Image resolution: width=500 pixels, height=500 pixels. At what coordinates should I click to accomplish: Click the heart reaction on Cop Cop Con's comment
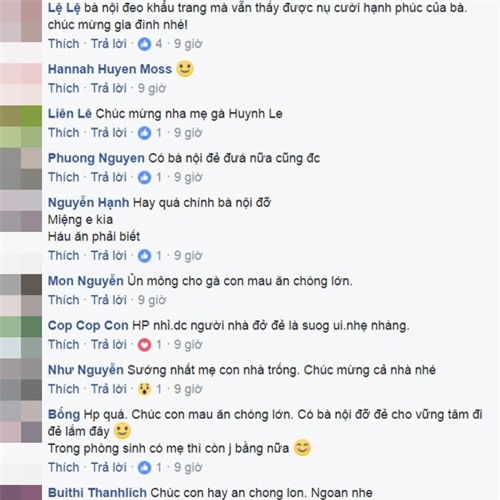tap(144, 345)
